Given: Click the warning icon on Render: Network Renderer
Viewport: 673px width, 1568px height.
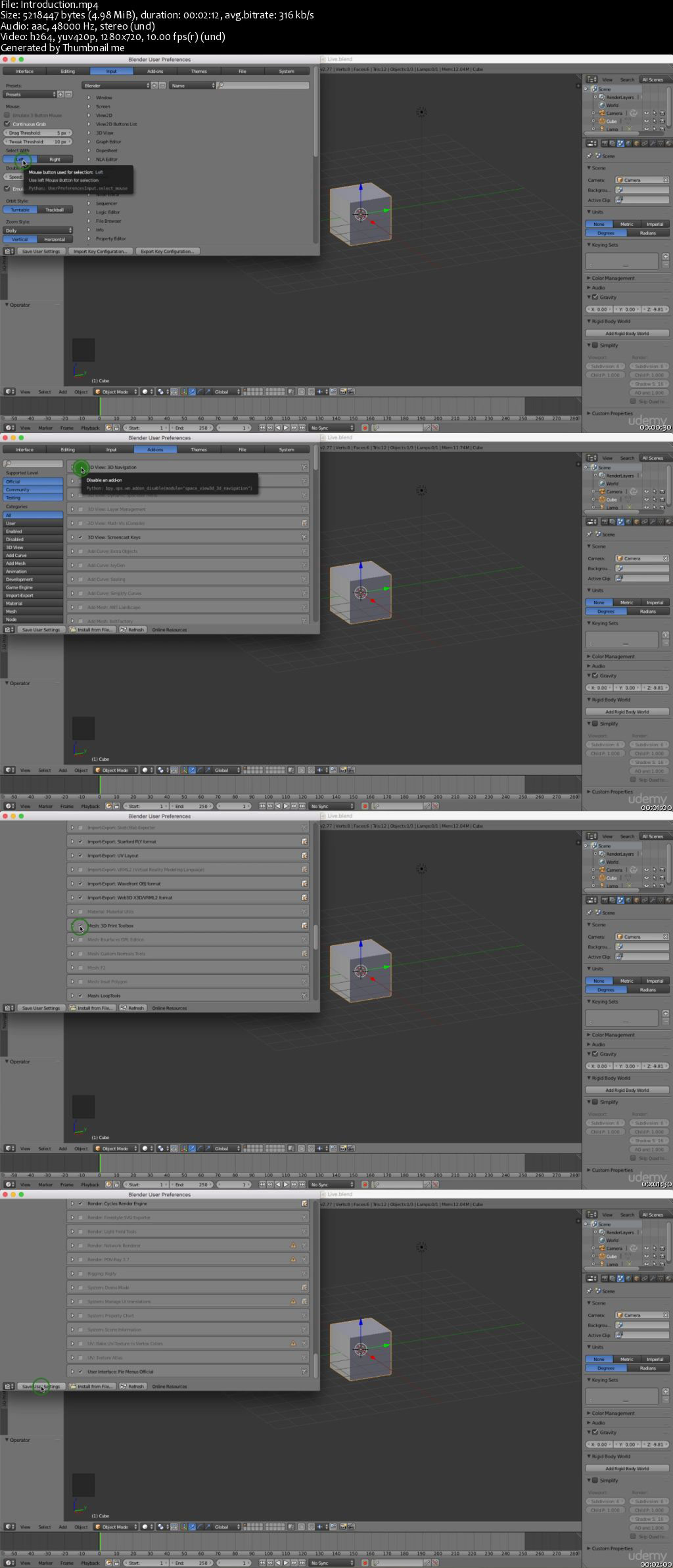Looking at the screenshot, I should (293, 1245).
